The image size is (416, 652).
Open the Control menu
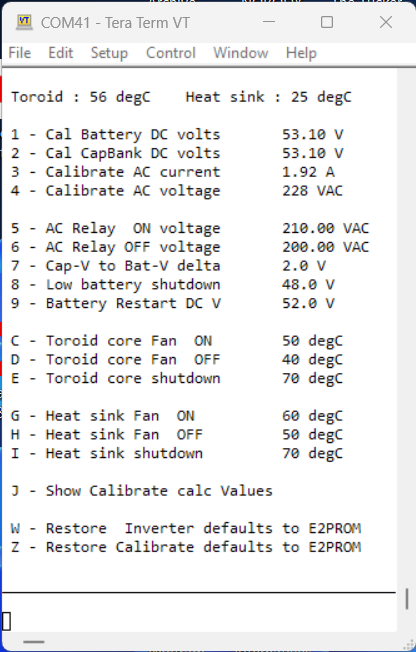point(171,53)
